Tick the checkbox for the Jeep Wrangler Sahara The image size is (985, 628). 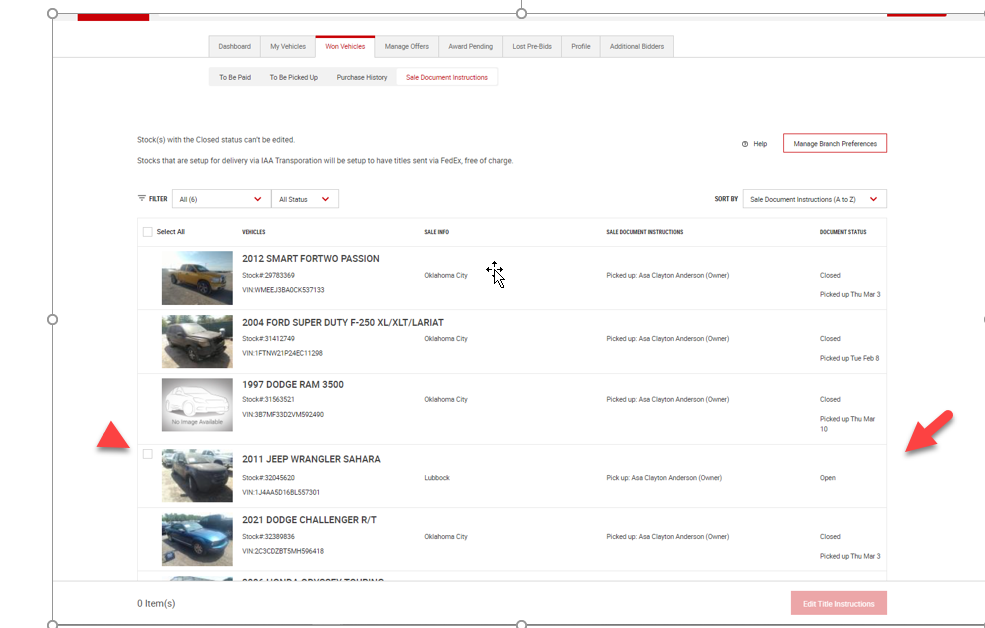click(x=148, y=454)
